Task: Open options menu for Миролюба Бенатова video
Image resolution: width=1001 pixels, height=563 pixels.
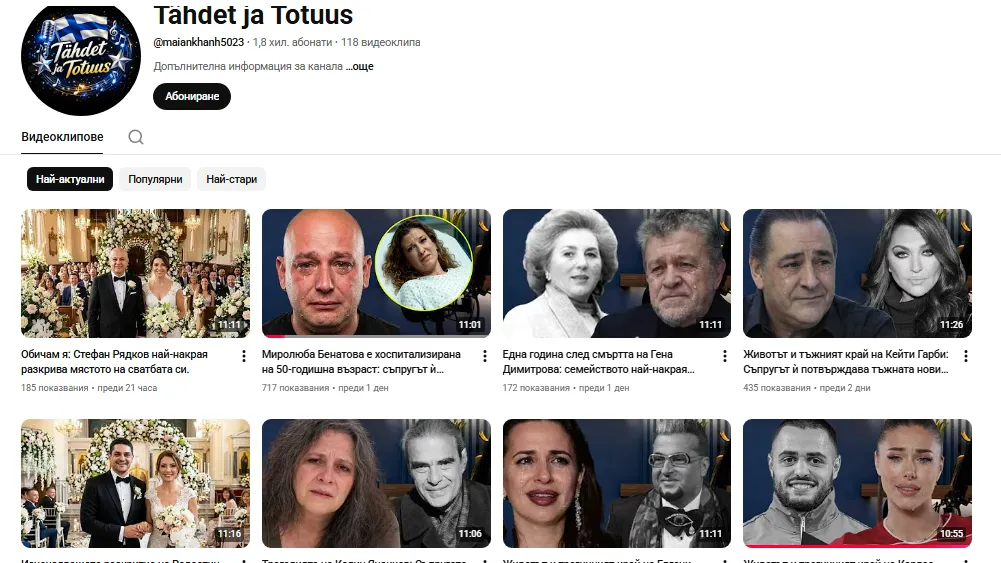Action: click(x=485, y=356)
